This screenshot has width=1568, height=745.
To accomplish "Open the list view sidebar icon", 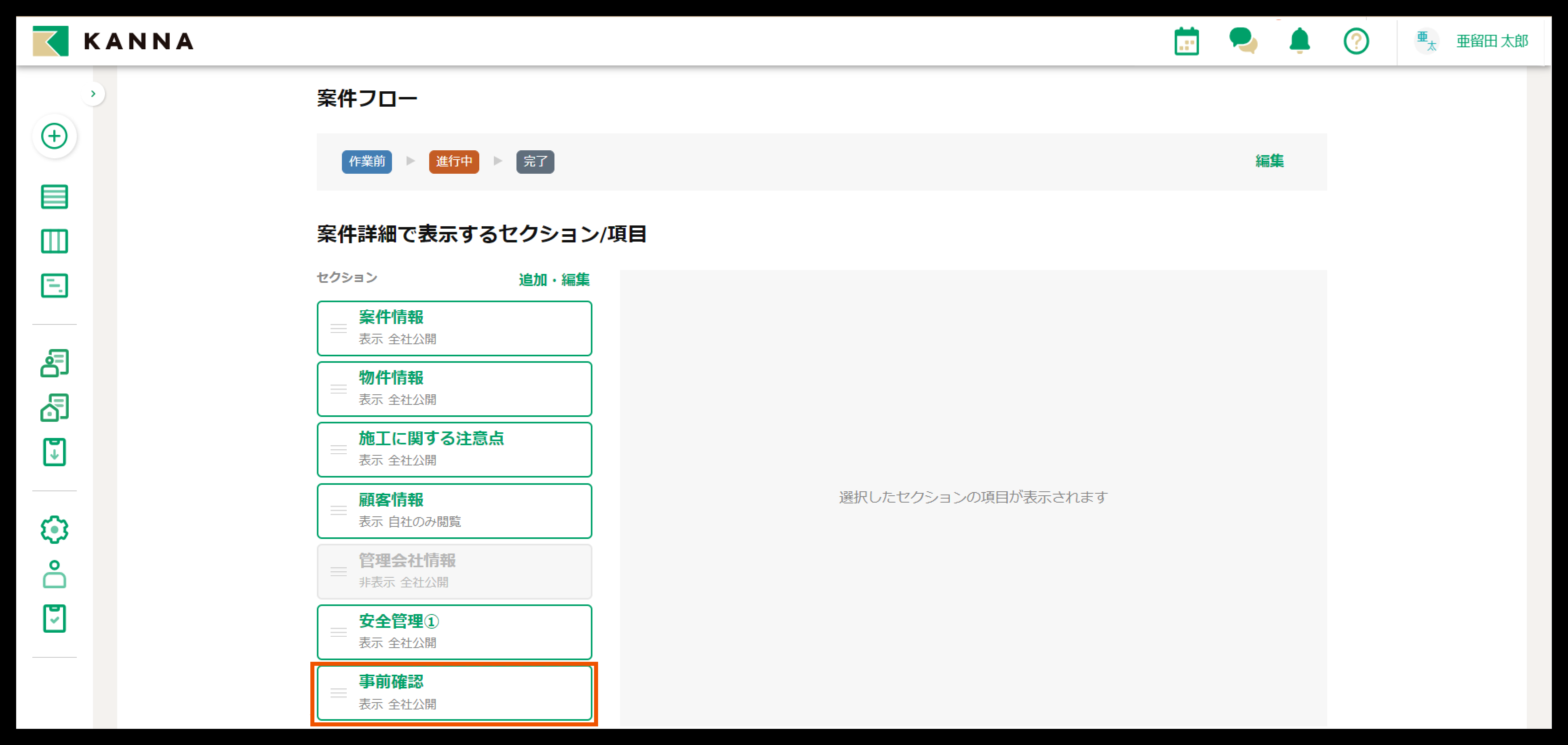I will click(54, 197).
